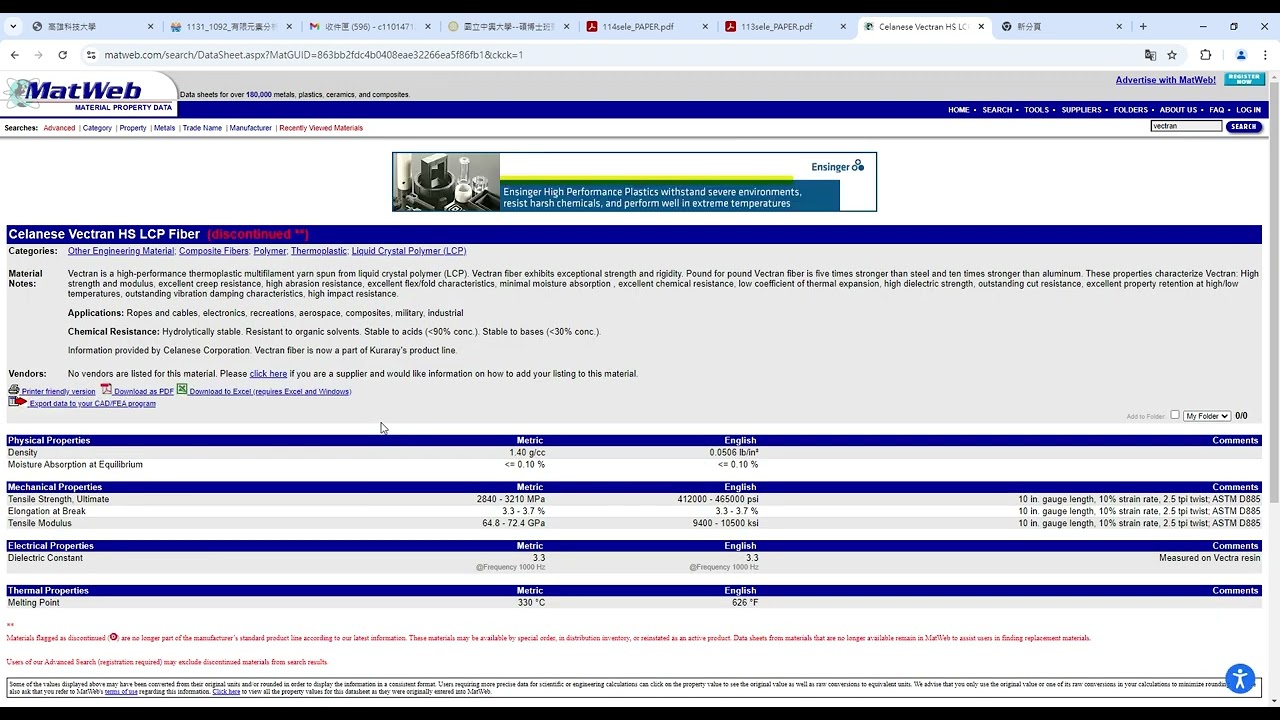
Task: Open the Liquid Crystal Polymer (LCP) category link
Action: point(409,251)
